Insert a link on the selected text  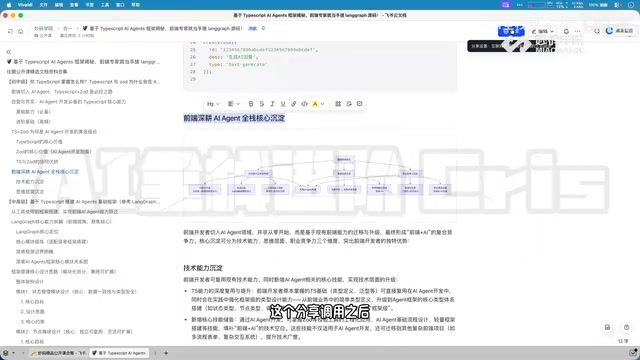click(x=293, y=104)
